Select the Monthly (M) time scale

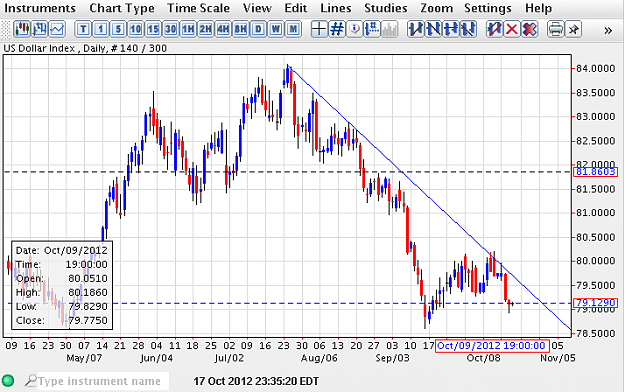click(x=293, y=29)
